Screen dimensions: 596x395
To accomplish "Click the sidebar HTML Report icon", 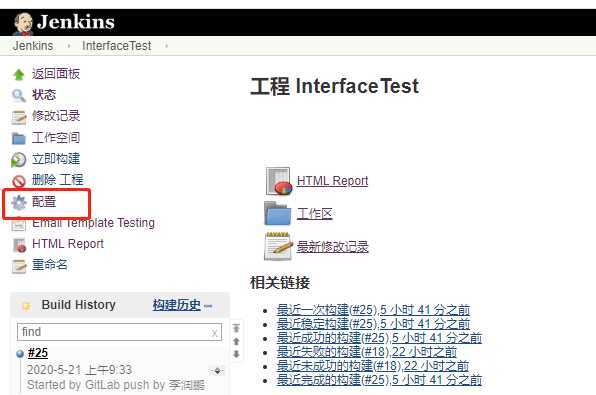I will coord(19,245).
